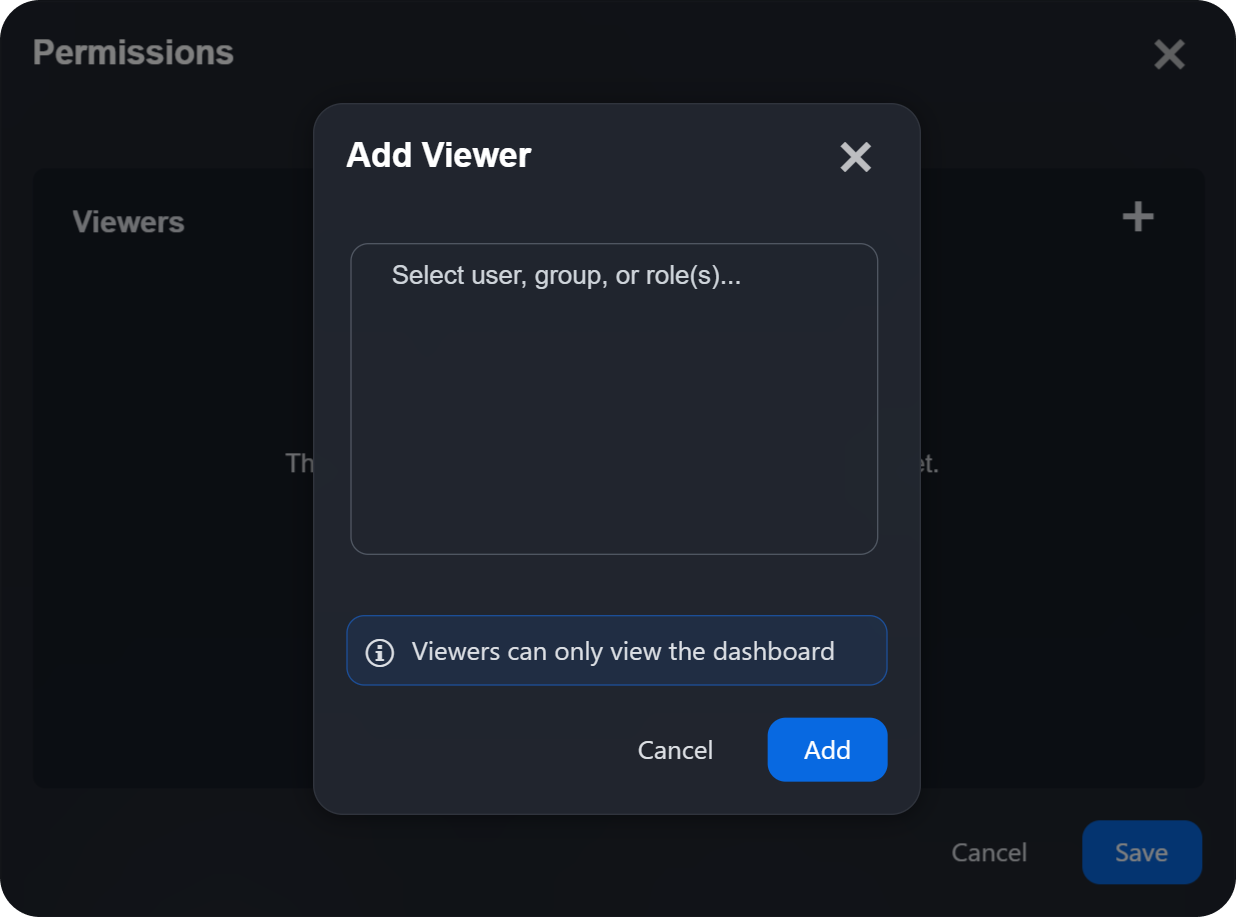Confirm adding the viewer with Add
This screenshot has height=917, width=1236.
pyautogui.click(x=827, y=750)
